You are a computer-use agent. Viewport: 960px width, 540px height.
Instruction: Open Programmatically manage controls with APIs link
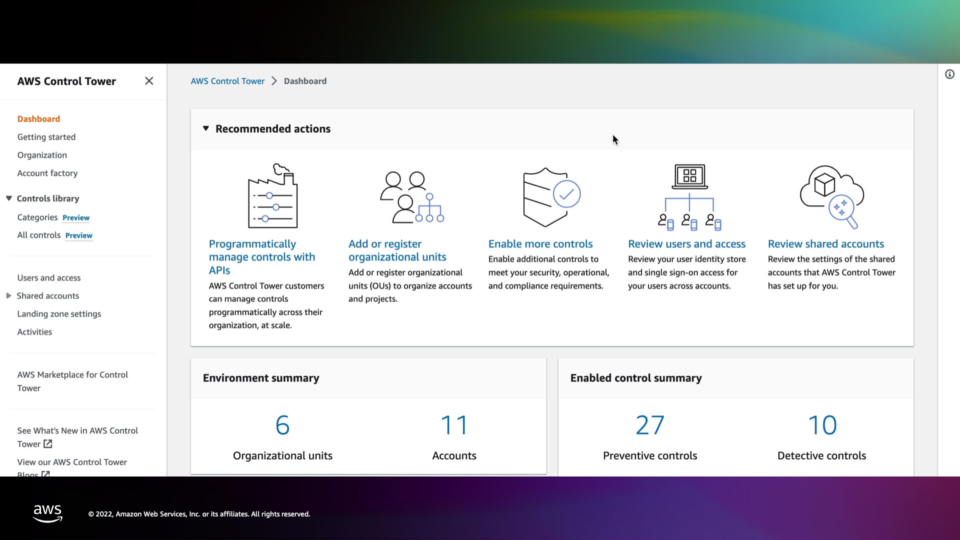[x=262, y=257]
